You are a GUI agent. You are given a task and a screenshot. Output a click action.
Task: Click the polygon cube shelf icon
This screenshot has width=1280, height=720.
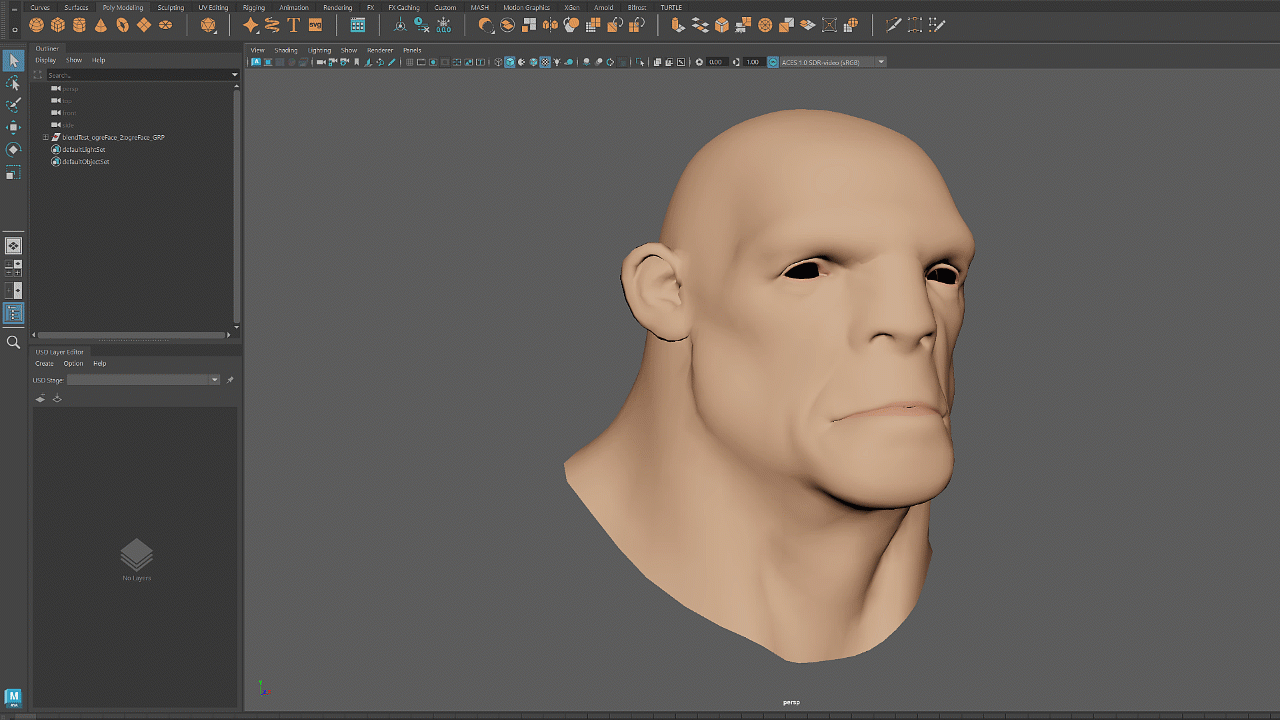(58, 25)
